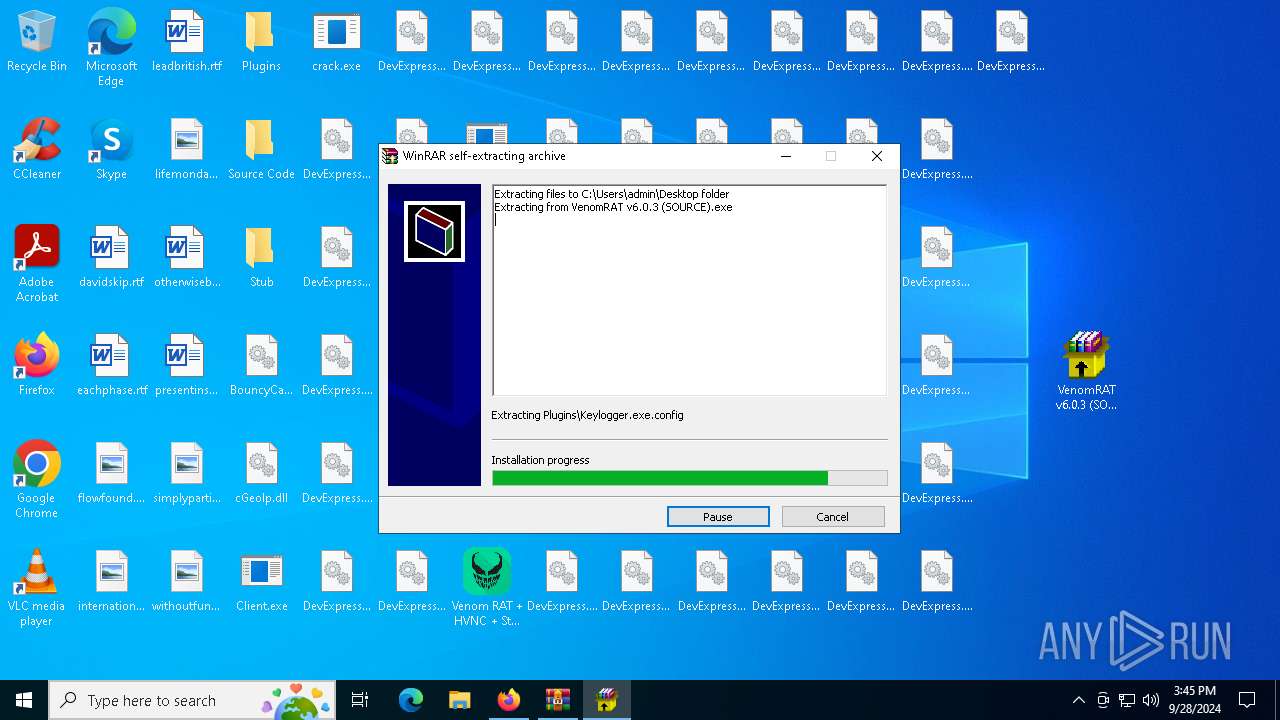Select the internation image file icon

pyautogui.click(x=111, y=582)
